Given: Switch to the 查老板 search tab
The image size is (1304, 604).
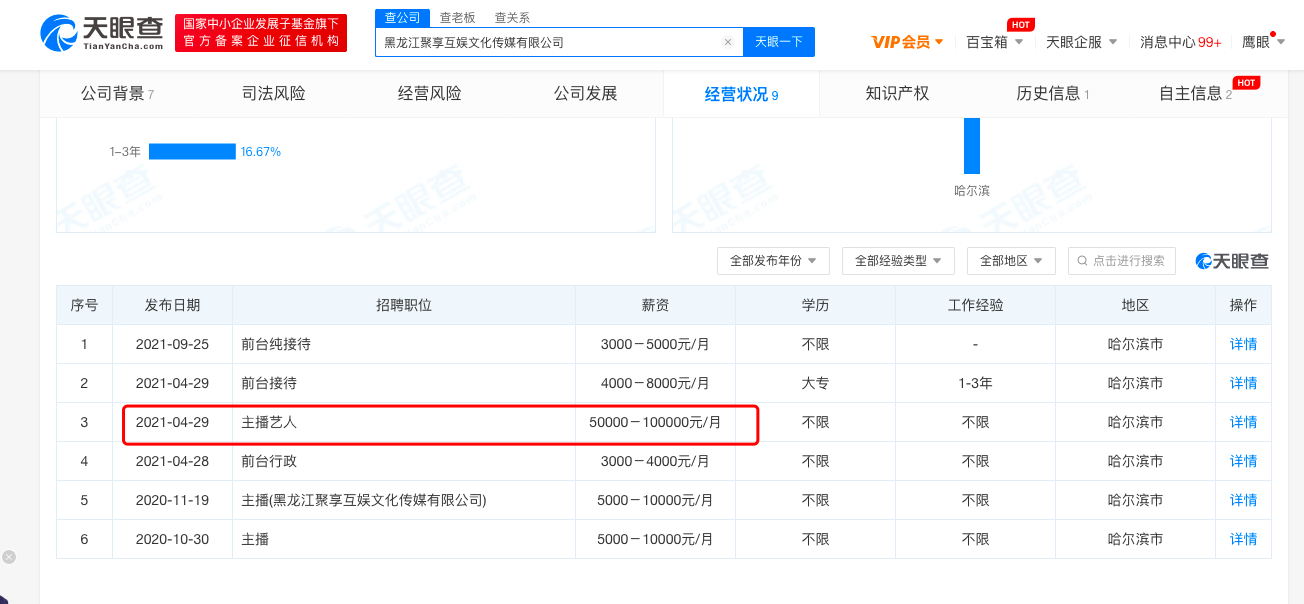Looking at the screenshot, I should point(458,18).
